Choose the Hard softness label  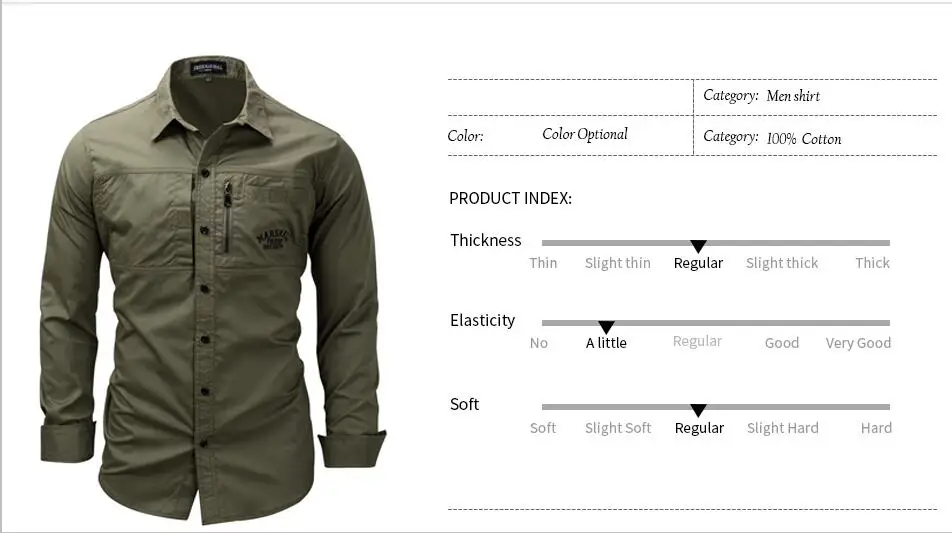(x=876, y=428)
